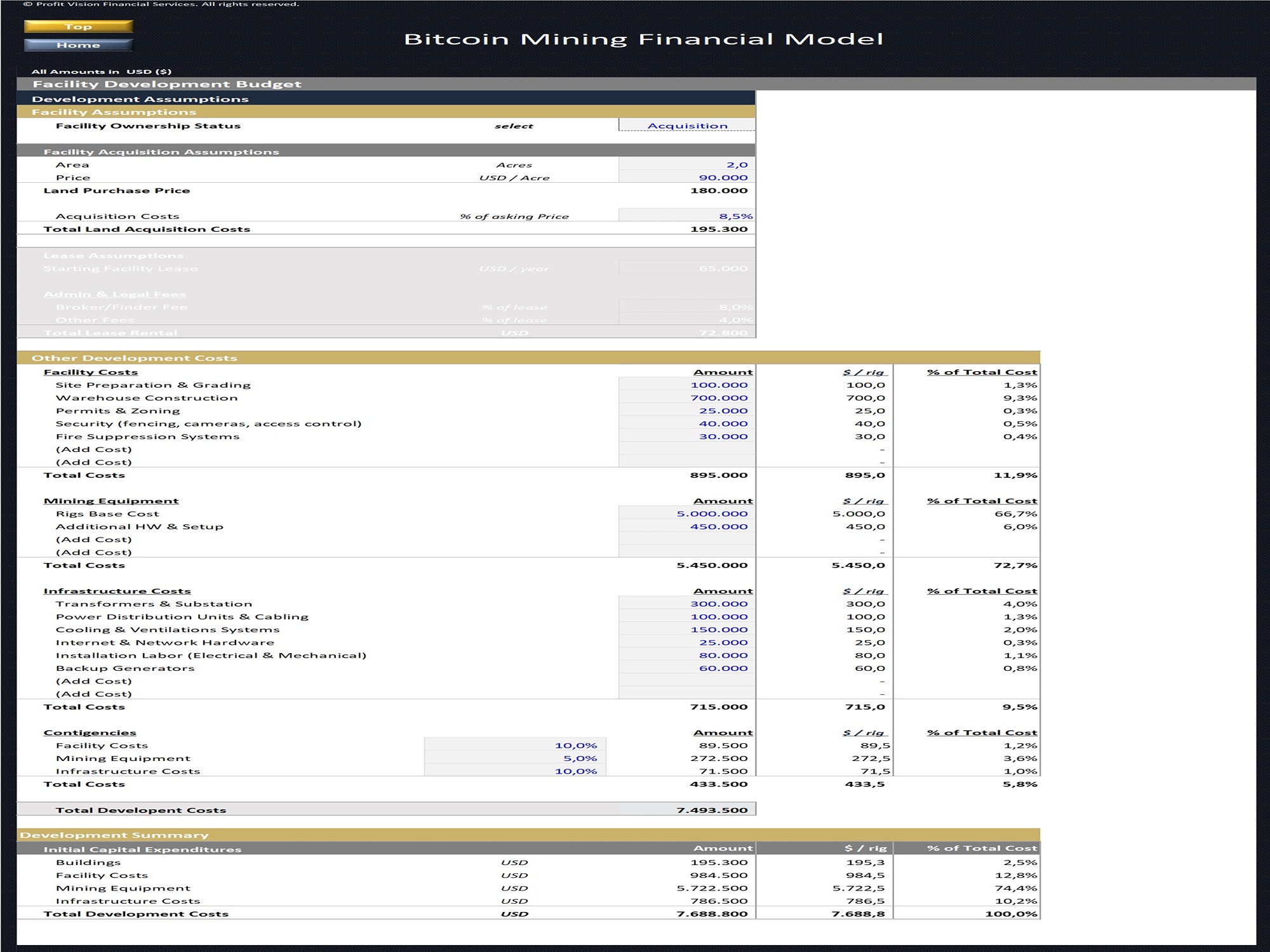Click the Rigs Base Cost amount cell
Screen dimensions: 1270x952
pos(686,513)
